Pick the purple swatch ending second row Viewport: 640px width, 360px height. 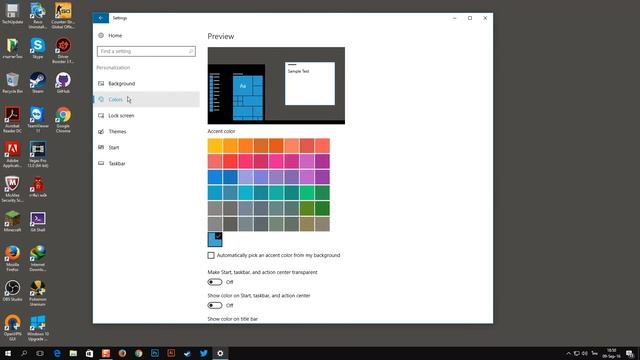(x=322, y=162)
